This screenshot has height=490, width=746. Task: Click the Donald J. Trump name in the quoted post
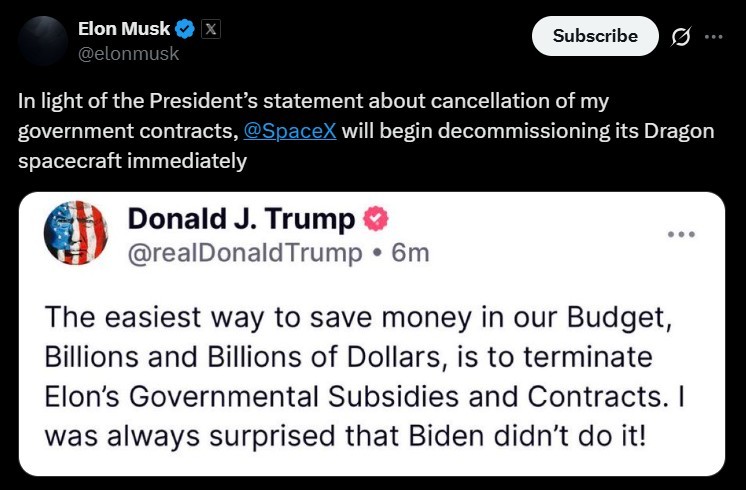tap(241, 219)
